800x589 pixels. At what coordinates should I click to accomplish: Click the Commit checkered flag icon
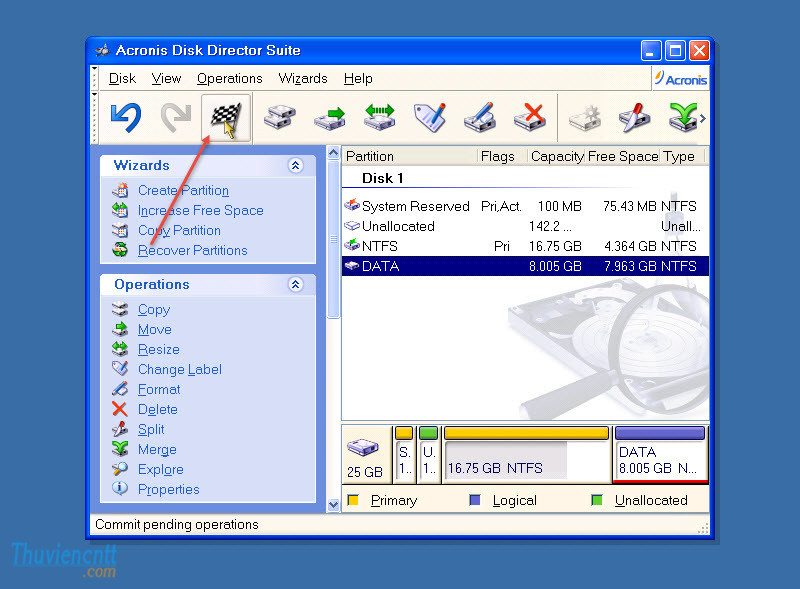tap(226, 118)
